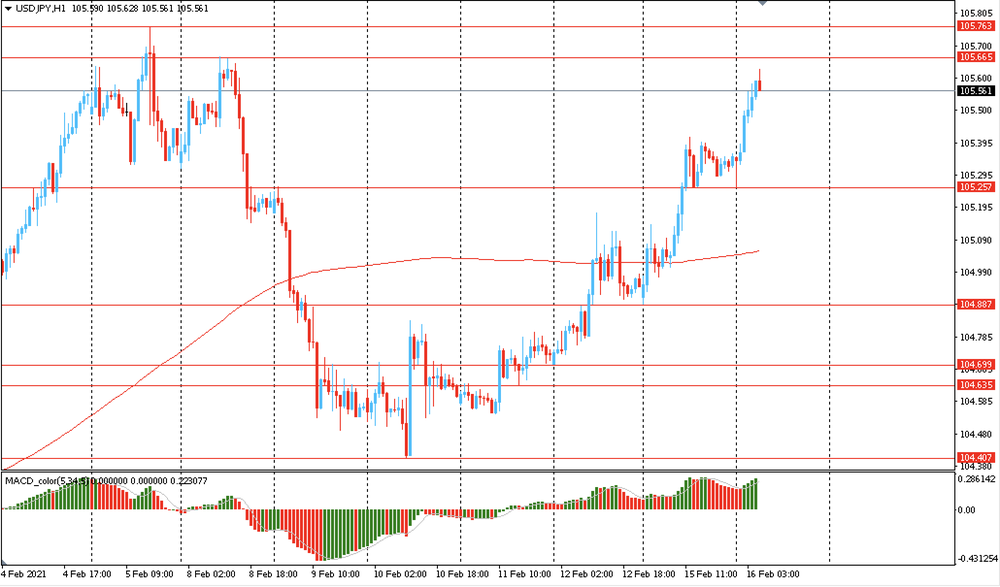Click the 105.600 price axis value
This screenshot has height=587, width=1000.
click(976, 78)
